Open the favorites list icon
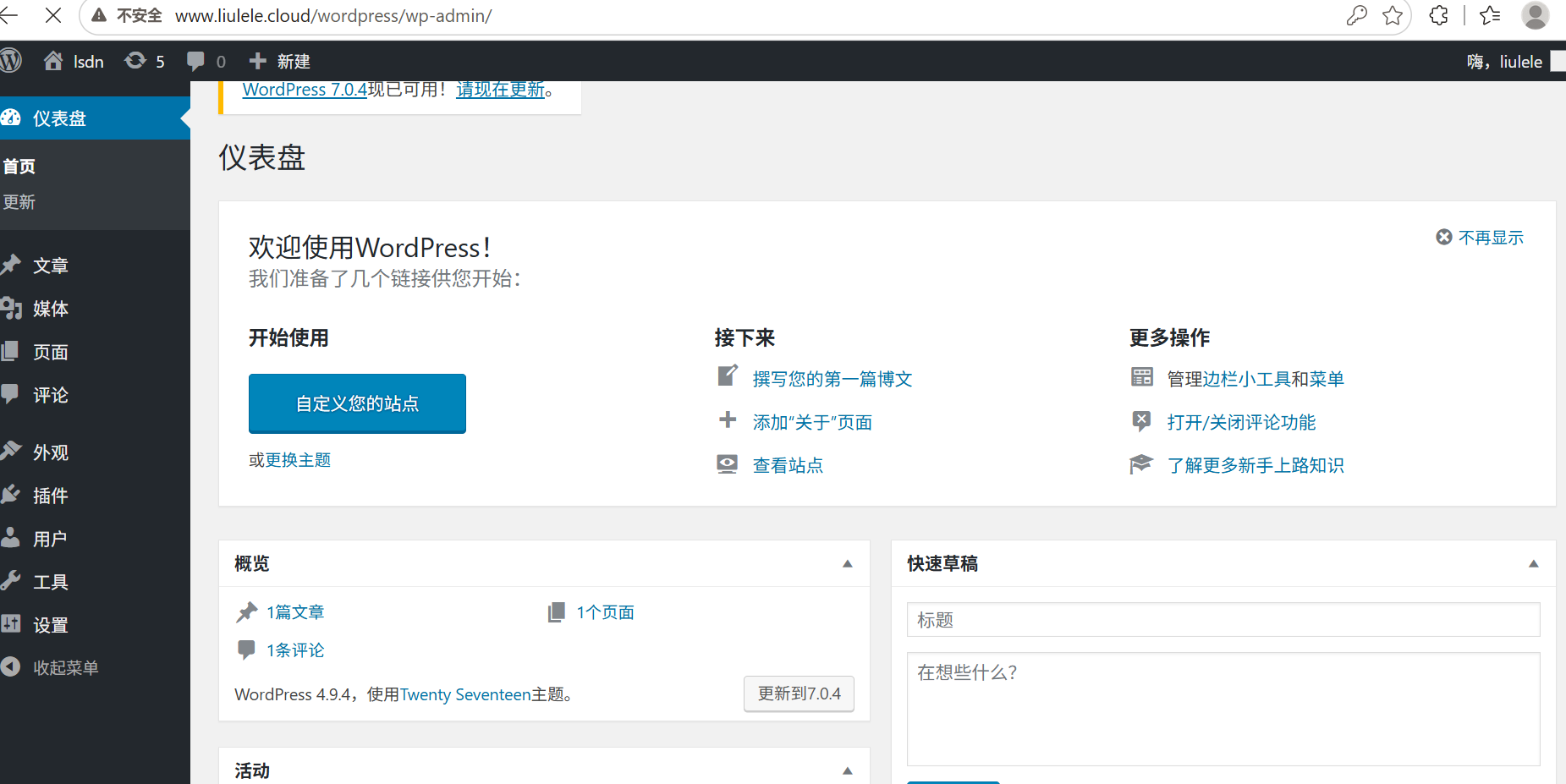This screenshot has width=1566, height=784. pos(1490,15)
